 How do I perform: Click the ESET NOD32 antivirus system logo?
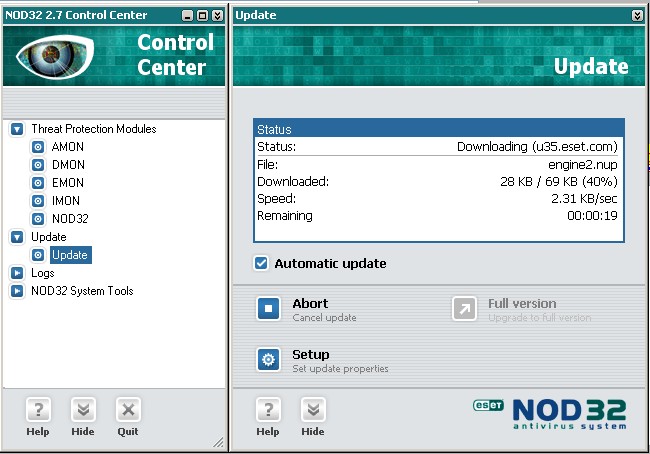click(x=550, y=414)
